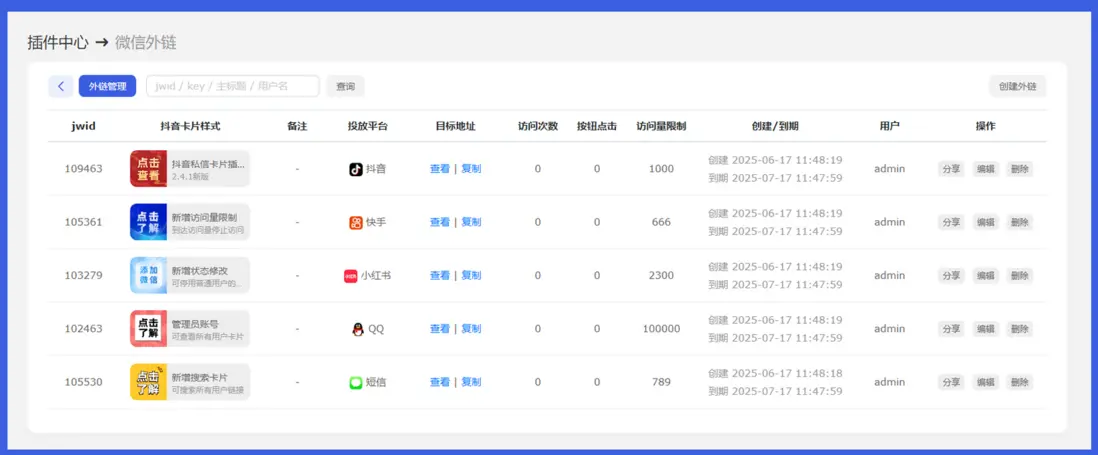Click 查看 link in row 102463
Image resolution: width=1098 pixels, height=455 pixels.
pyautogui.click(x=440, y=328)
